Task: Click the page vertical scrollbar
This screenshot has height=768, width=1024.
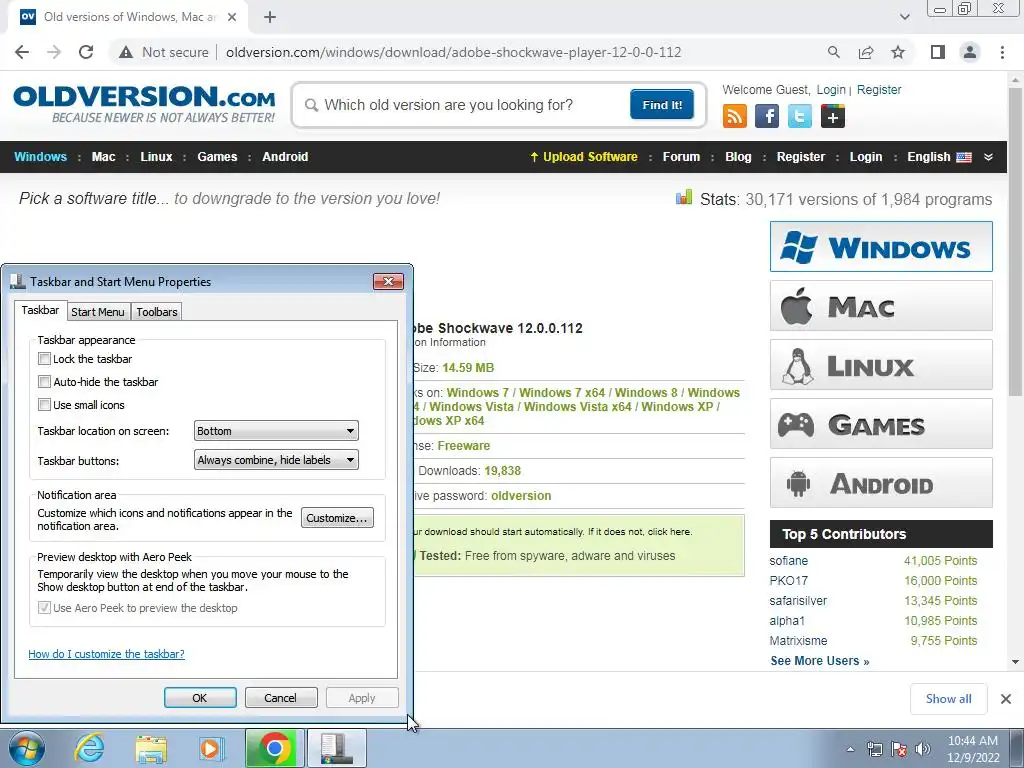Action: coord(1015,241)
